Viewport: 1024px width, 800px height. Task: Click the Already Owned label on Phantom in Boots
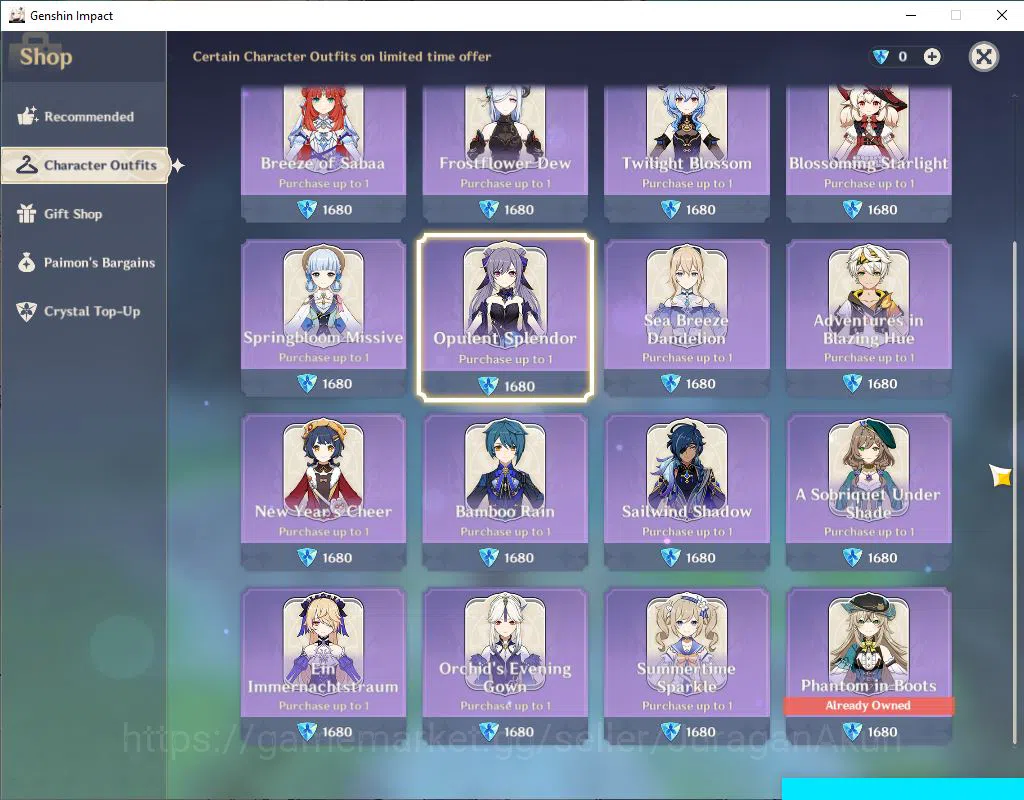[x=868, y=705]
